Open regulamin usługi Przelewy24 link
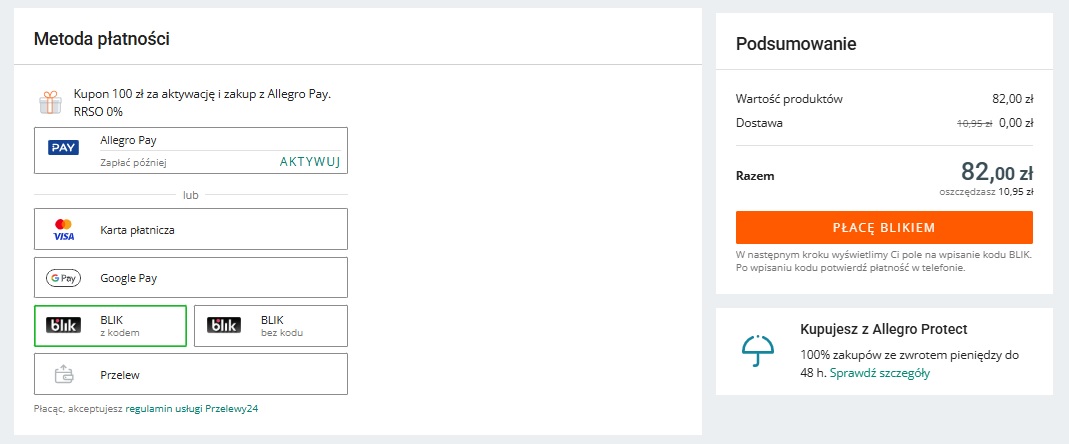1069x444 pixels. (192, 408)
